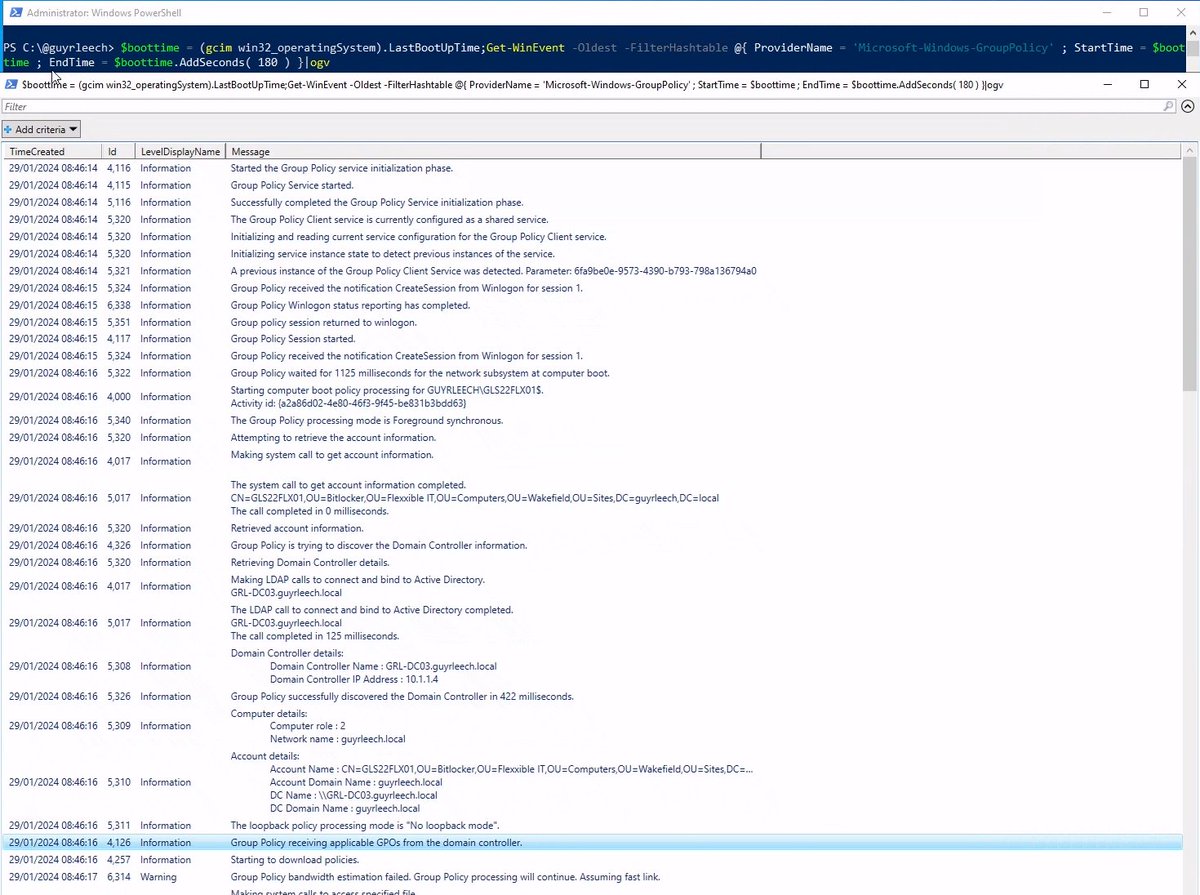Select row 'Group Policy successfully discovered the Domain Controller'

point(591,696)
